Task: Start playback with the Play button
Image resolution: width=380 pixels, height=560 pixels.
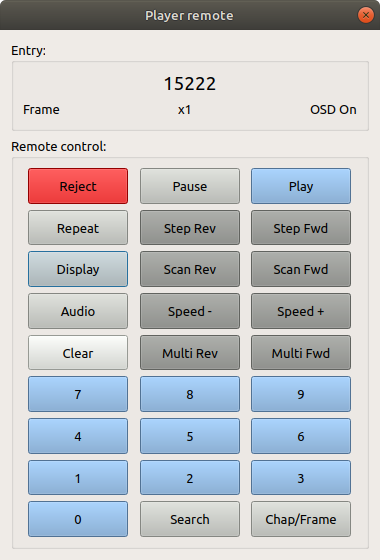Action: [x=301, y=186]
